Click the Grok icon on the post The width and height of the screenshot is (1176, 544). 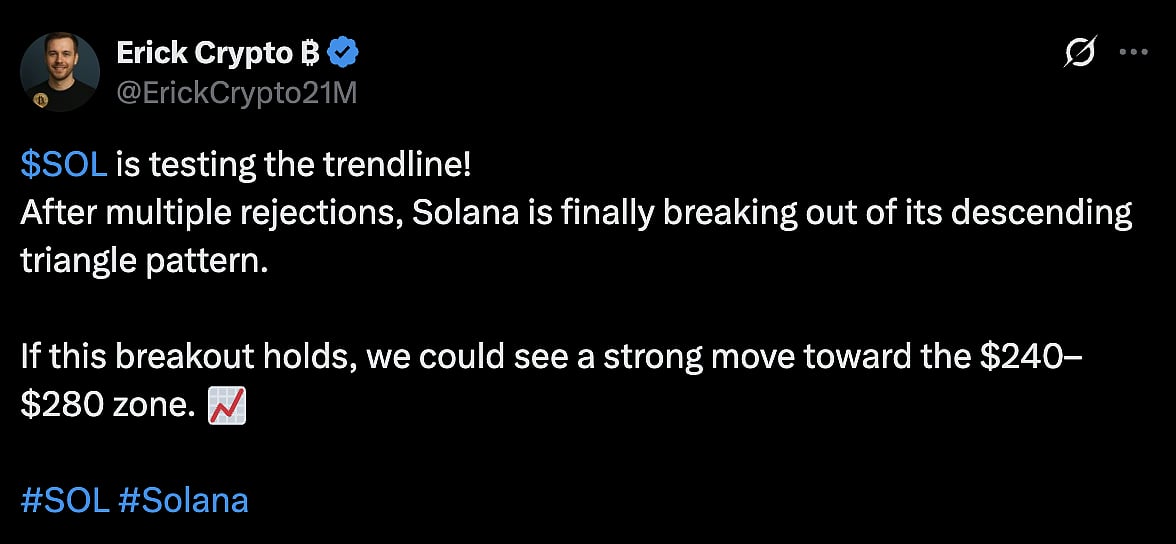[1080, 53]
